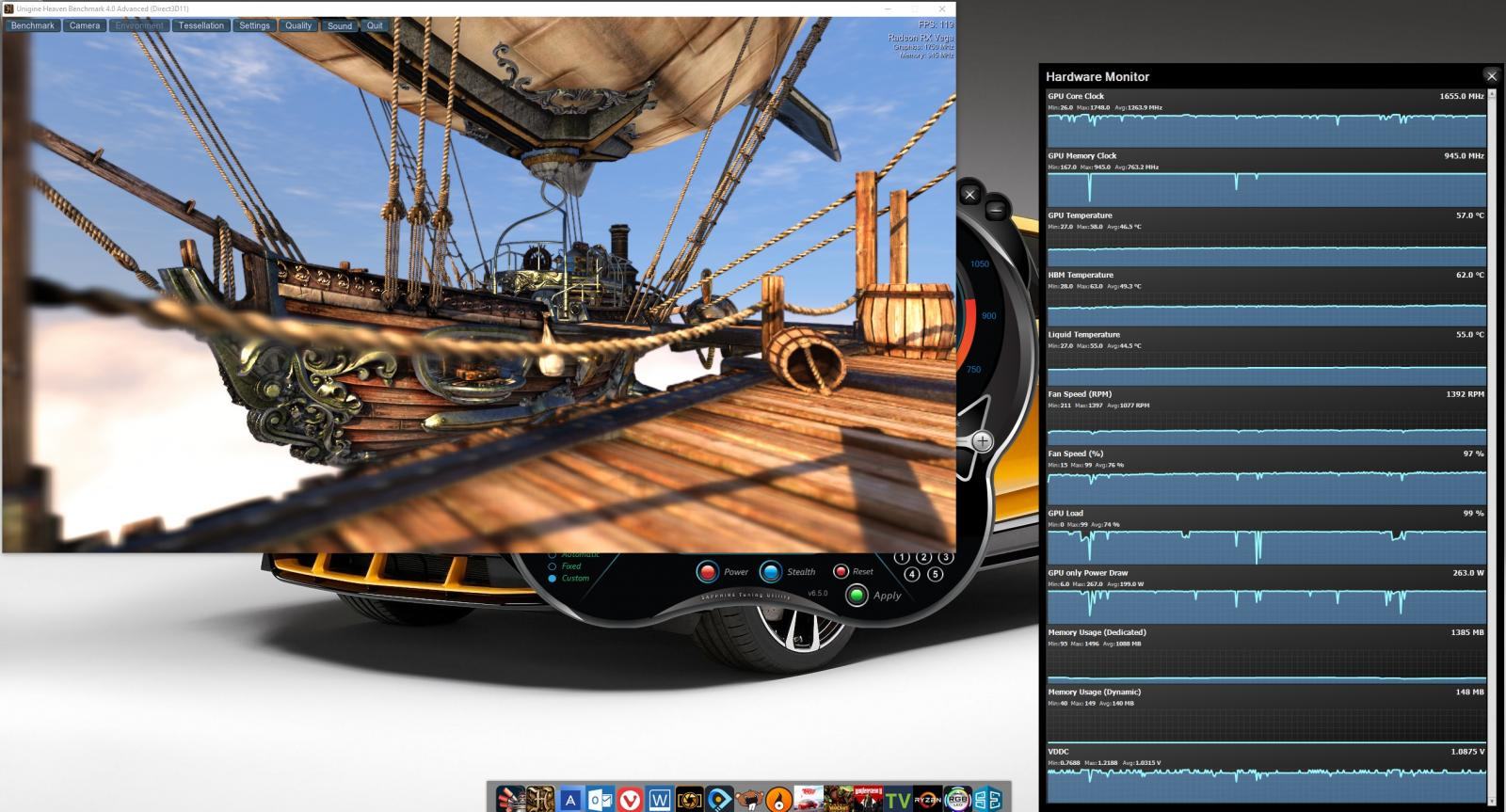Click the GPU Core Clock graph label

click(x=1076, y=96)
